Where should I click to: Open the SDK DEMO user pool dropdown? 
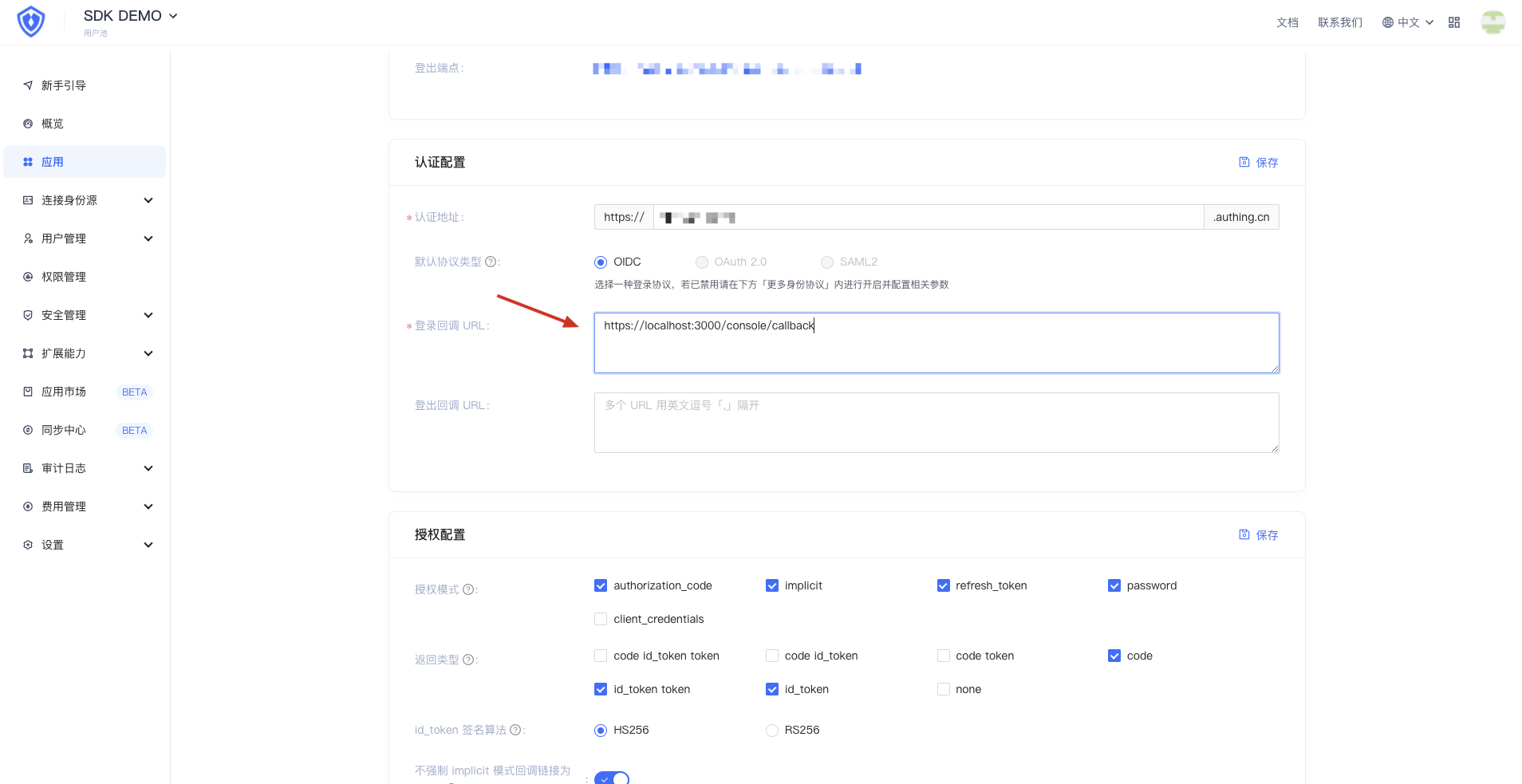(131, 16)
